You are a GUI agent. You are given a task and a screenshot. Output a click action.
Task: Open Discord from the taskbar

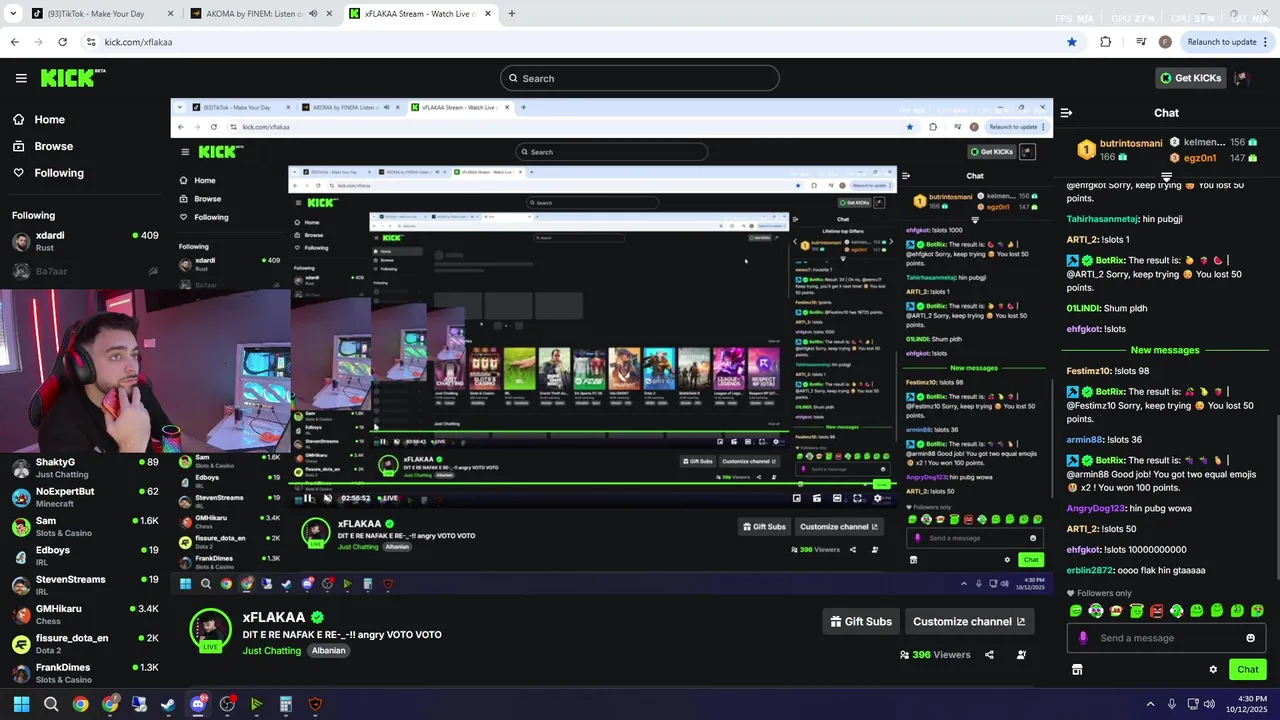coord(198,704)
